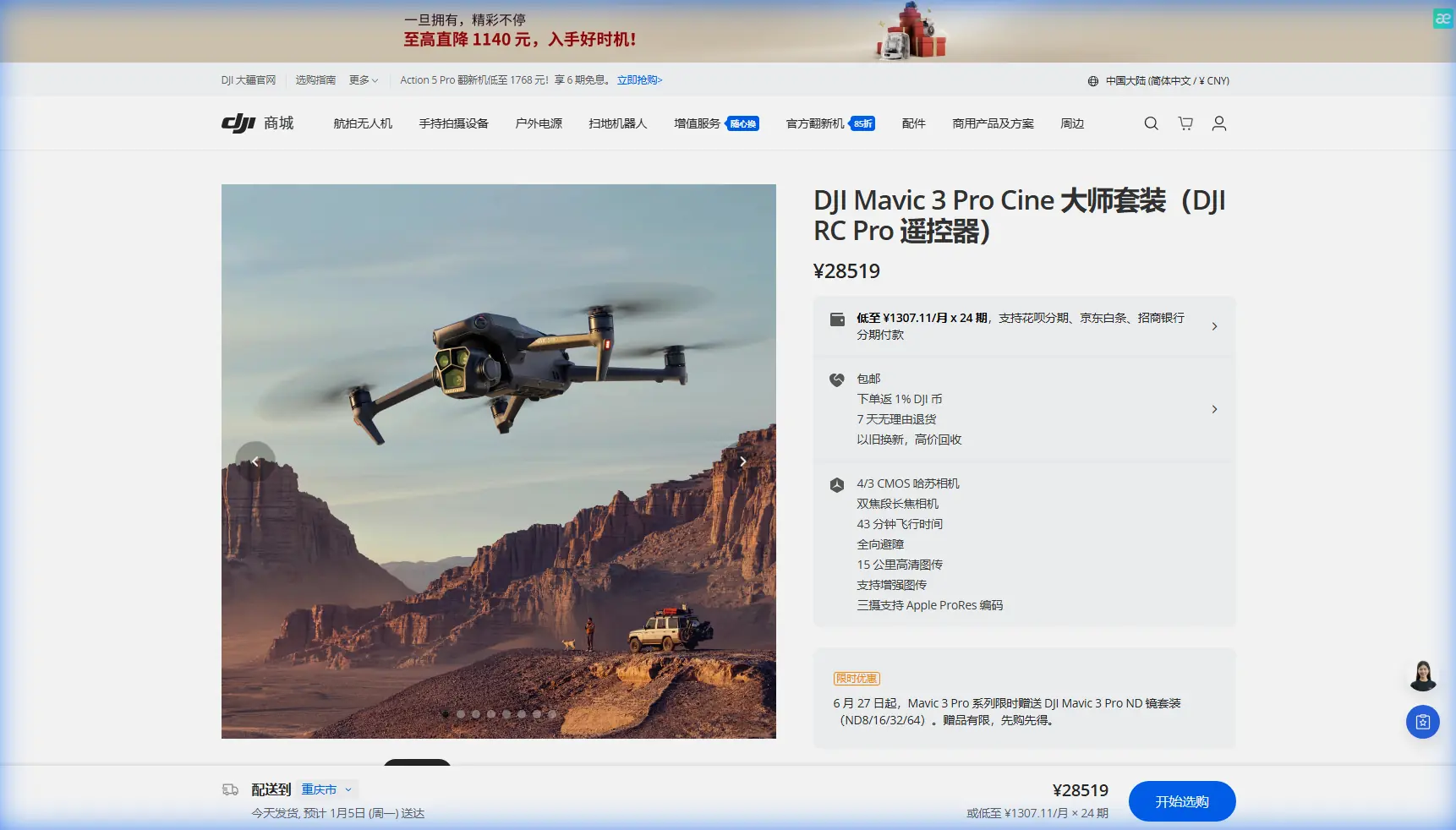The width and height of the screenshot is (1456, 830).
Task: Click the globe region icon
Action: (1093, 81)
